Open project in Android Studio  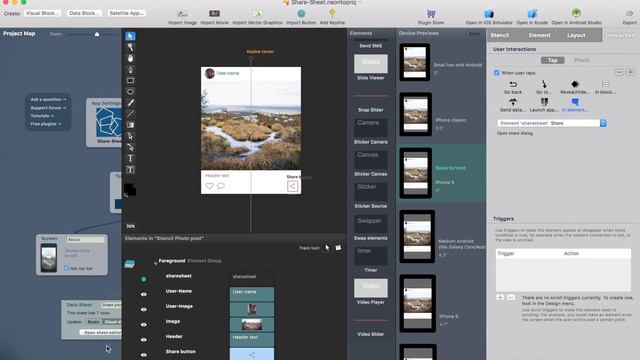[x=576, y=17]
